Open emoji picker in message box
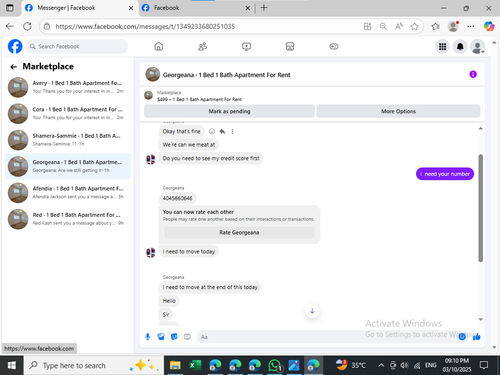Screen dimensions: 500x375 coord(462,337)
